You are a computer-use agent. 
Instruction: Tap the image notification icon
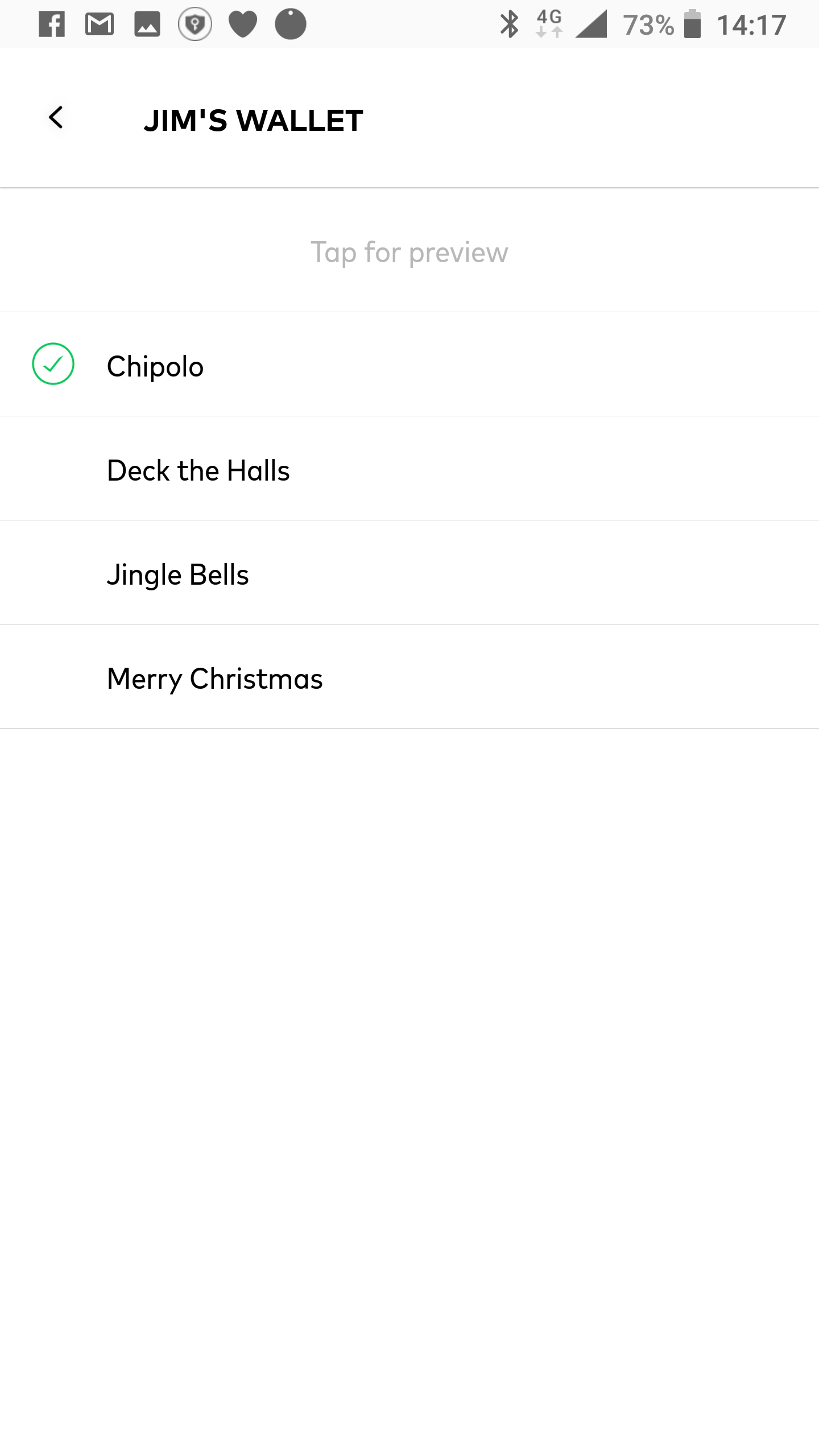(x=147, y=25)
